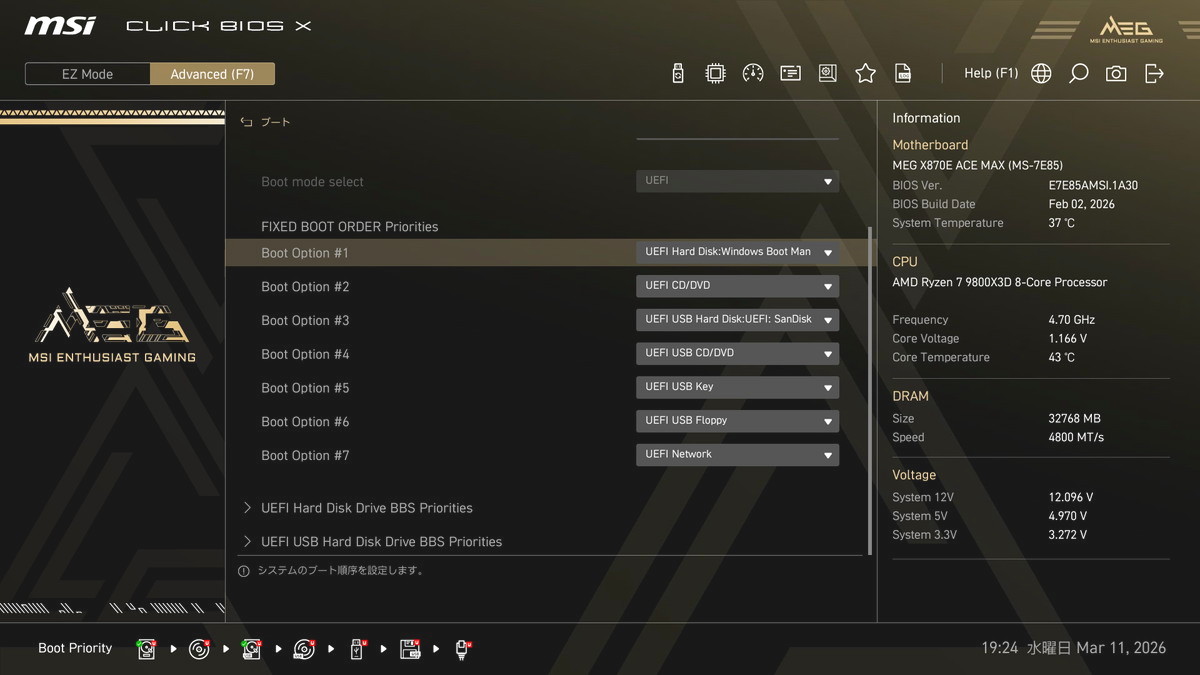The height and width of the screenshot is (675, 1200).
Task: Select the Advanced (F7) tab
Action: coord(212,74)
